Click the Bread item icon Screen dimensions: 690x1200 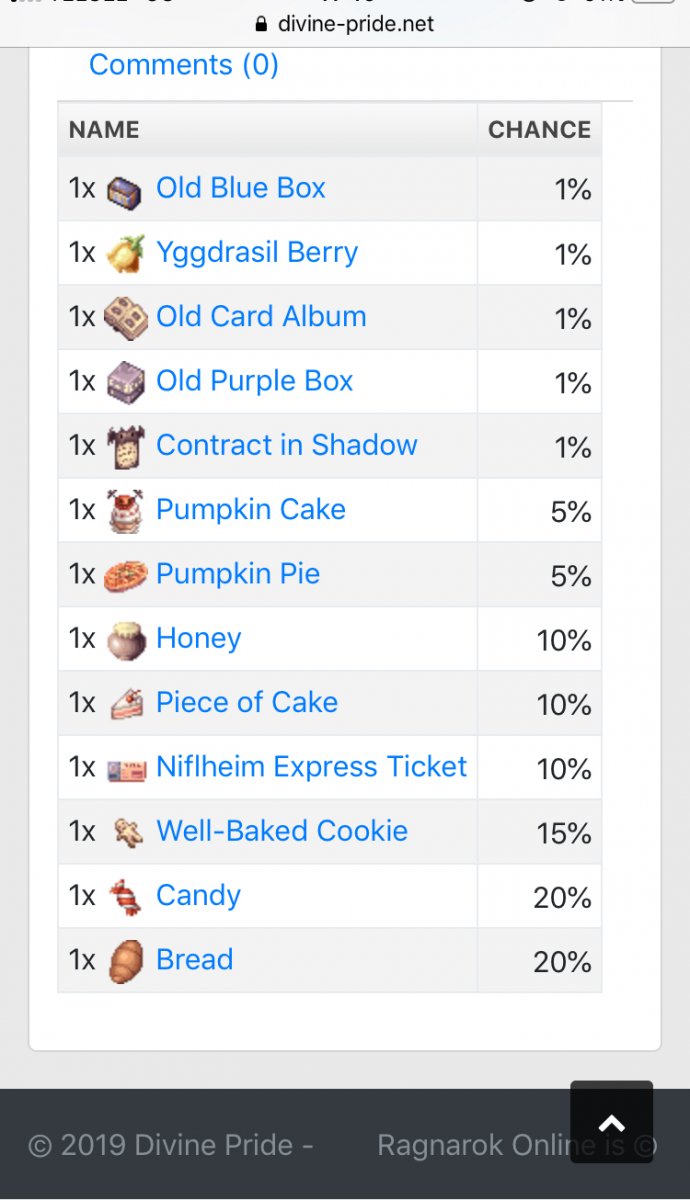pyautogui.click(x=126, y=960)
